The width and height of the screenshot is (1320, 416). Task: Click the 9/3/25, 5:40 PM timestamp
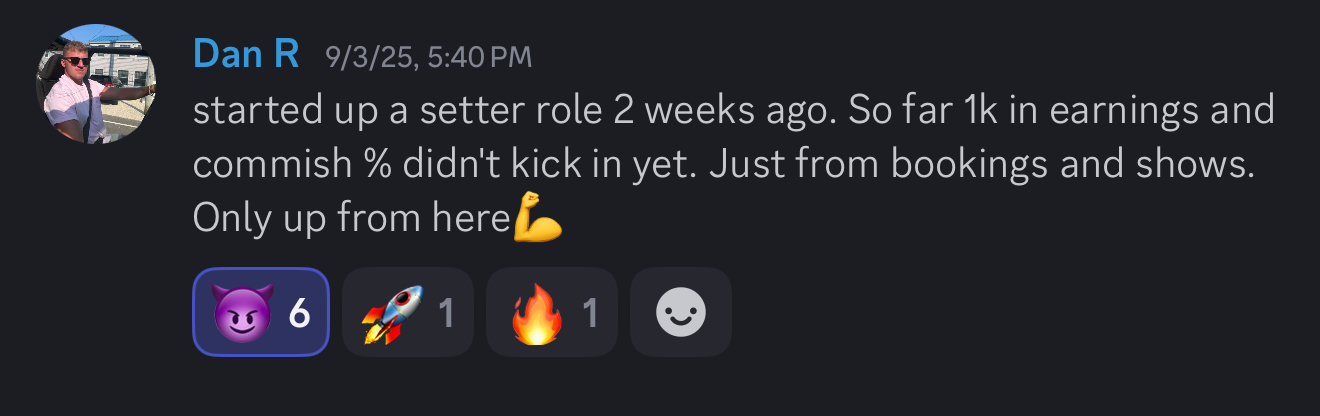pos(429,57)
